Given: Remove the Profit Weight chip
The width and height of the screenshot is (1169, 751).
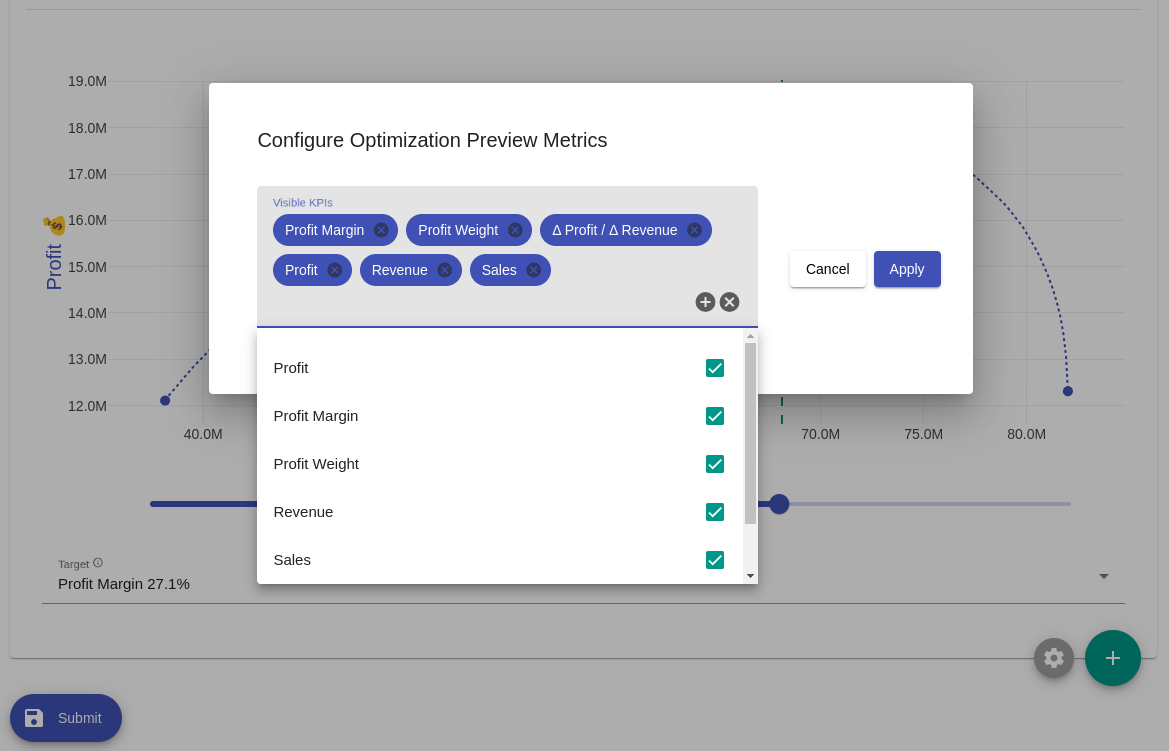Looking at the screenshot, I should pyautogui.click(x=514, y=230).
